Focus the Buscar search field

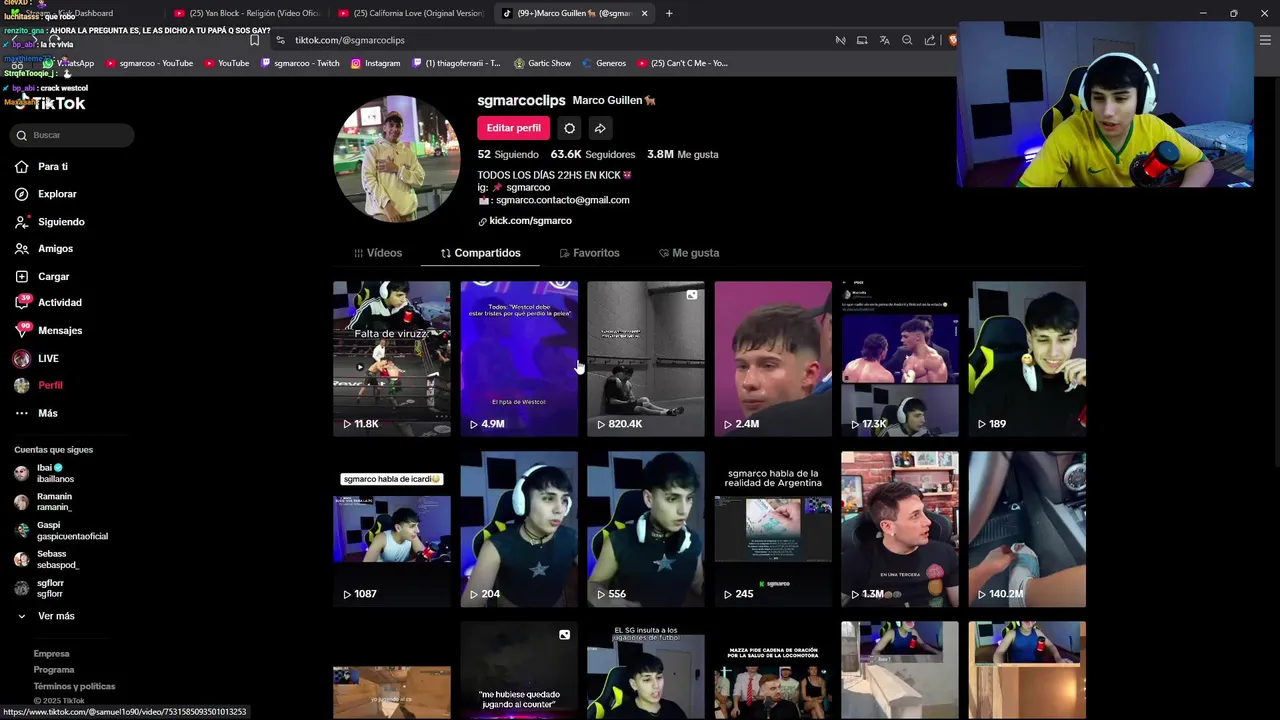click(72, 135)
